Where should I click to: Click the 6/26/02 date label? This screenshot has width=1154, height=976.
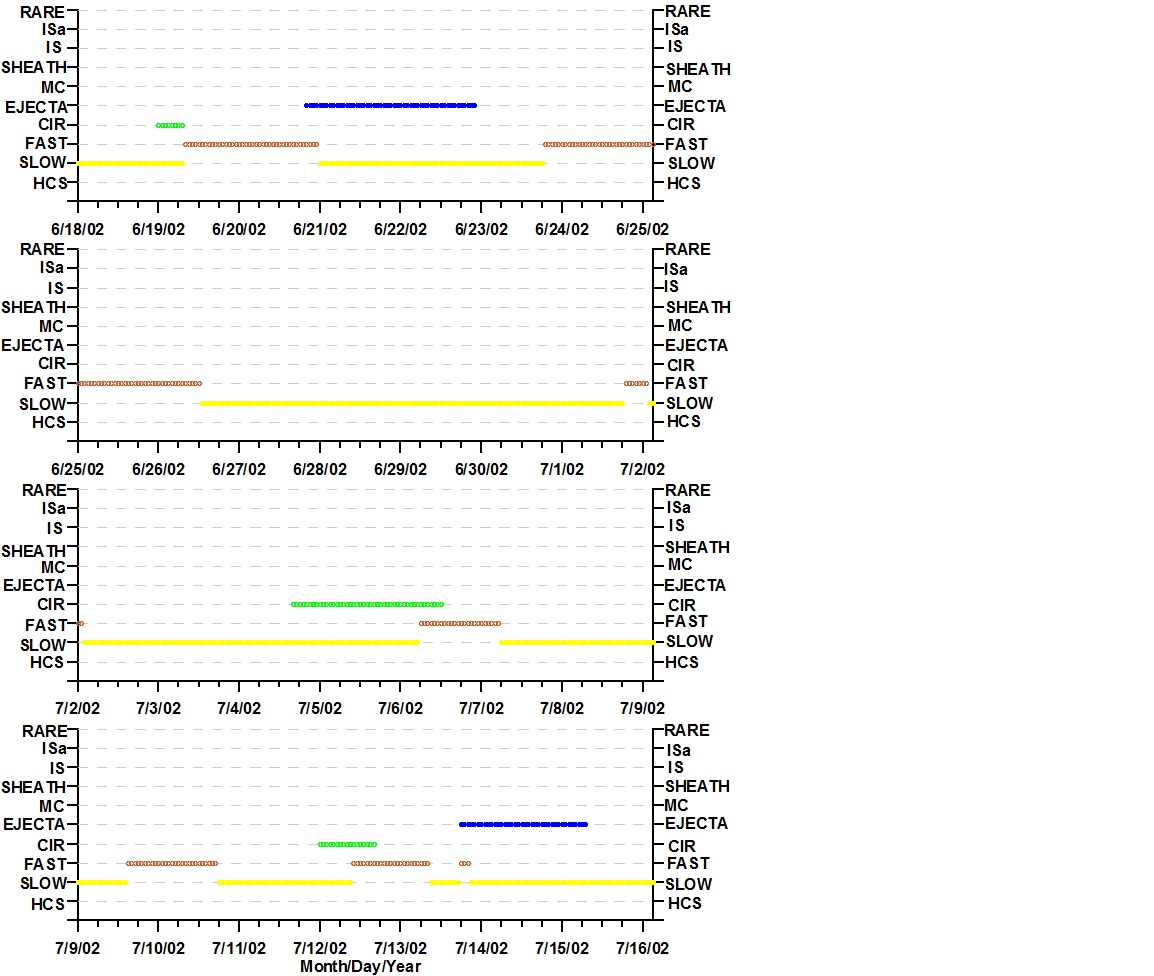pyautogui.click(x=158, y=469)
